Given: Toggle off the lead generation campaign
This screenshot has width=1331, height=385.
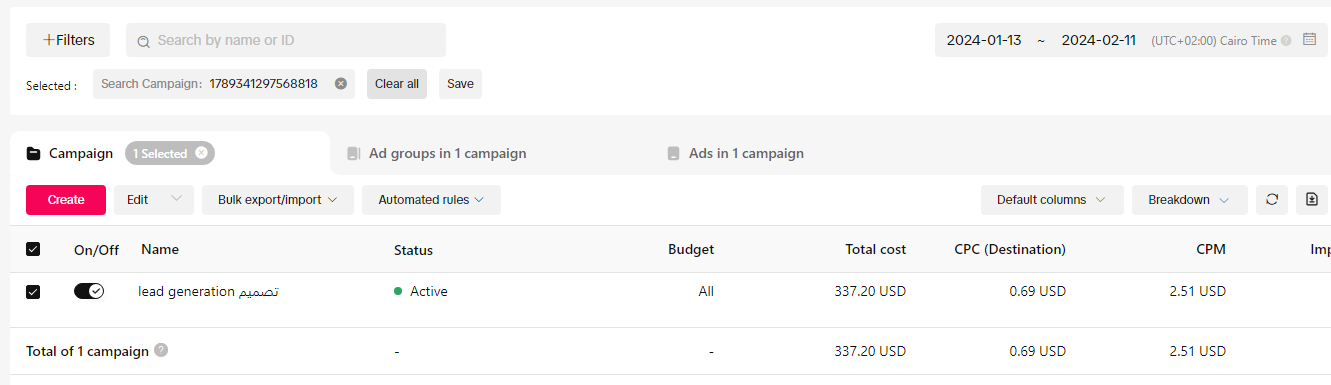Looking at the screenshot, I should click(x=89, y=291).
